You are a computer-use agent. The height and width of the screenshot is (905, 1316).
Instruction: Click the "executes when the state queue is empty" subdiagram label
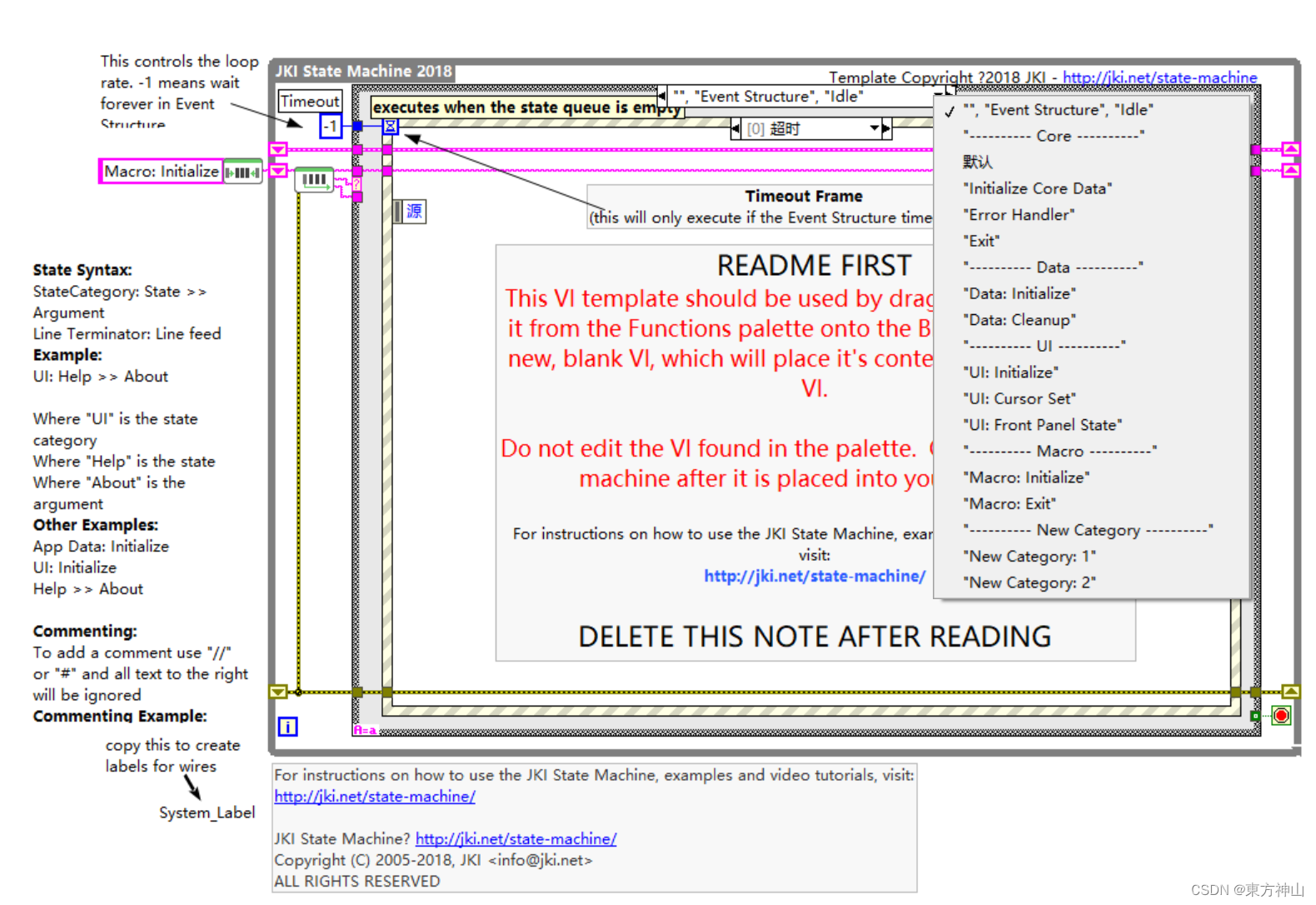(x=526, y=107)
